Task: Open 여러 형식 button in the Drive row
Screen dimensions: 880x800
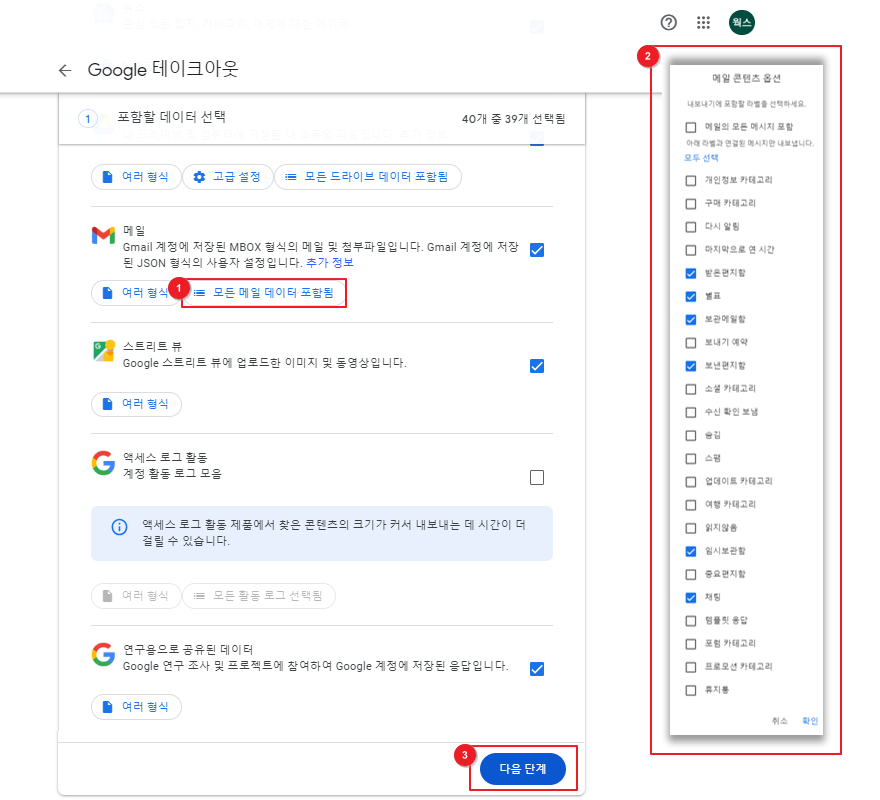Action: (x=136, y=177)
